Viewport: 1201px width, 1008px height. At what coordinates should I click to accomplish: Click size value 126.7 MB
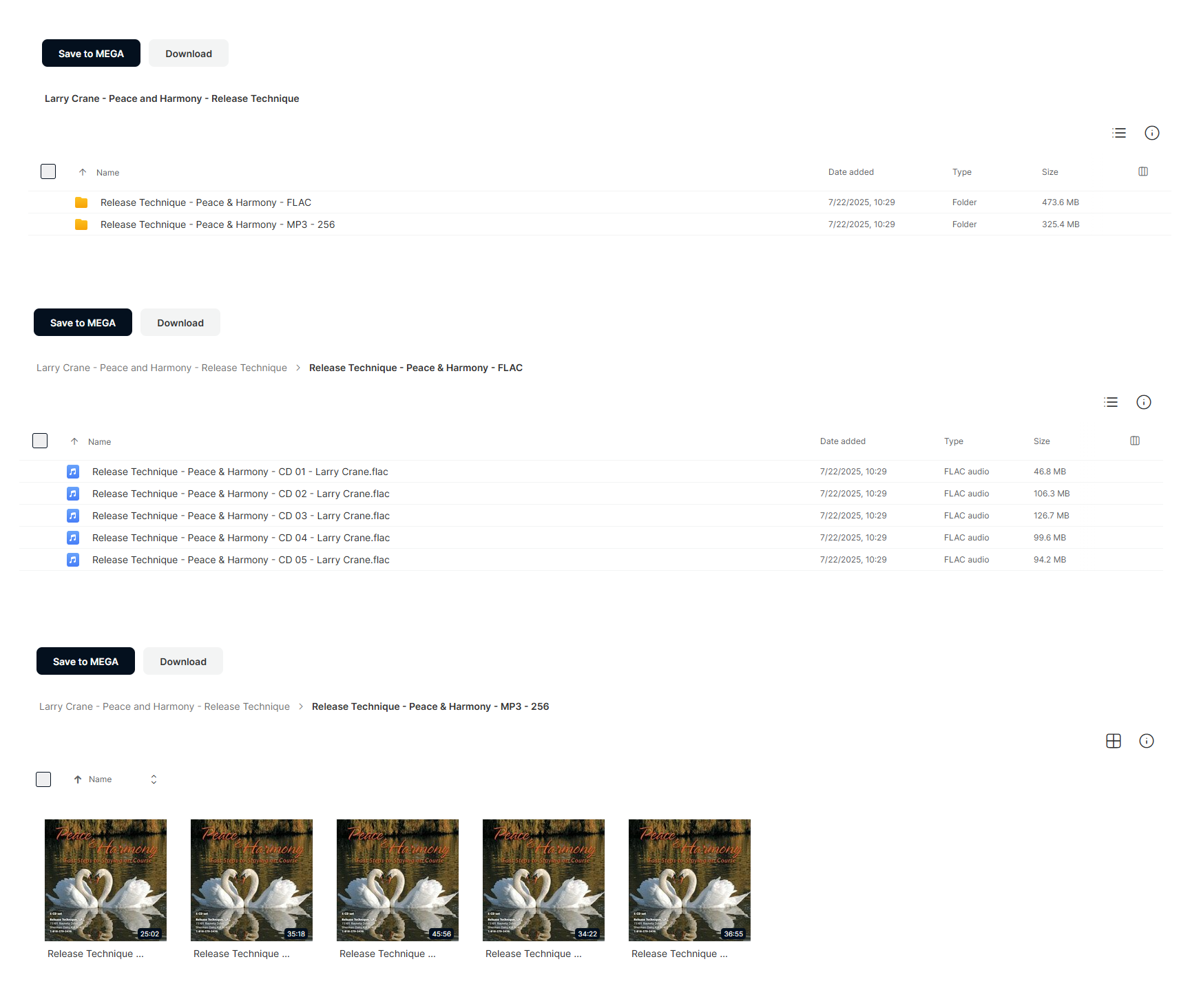click(x=1052, y=516)
